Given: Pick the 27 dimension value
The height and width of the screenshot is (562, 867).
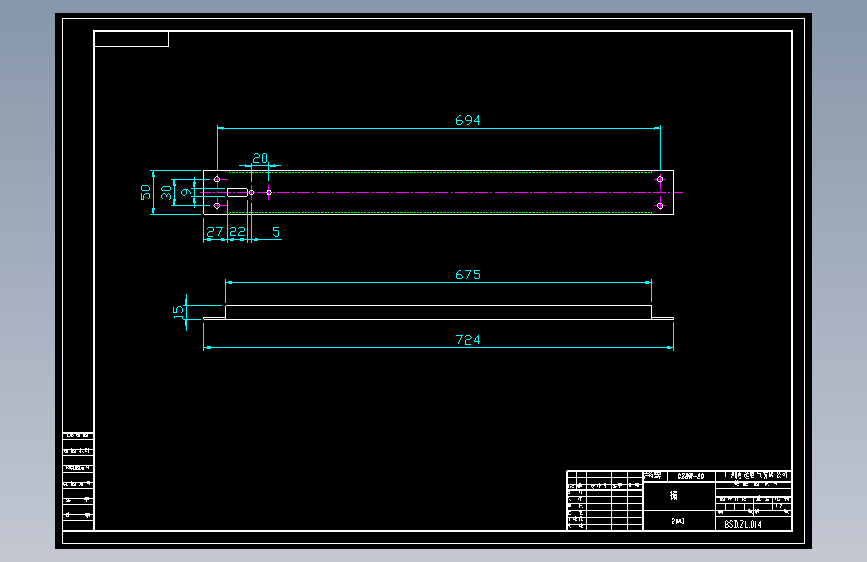Looking at the screenshot, I should click(215, 232).
